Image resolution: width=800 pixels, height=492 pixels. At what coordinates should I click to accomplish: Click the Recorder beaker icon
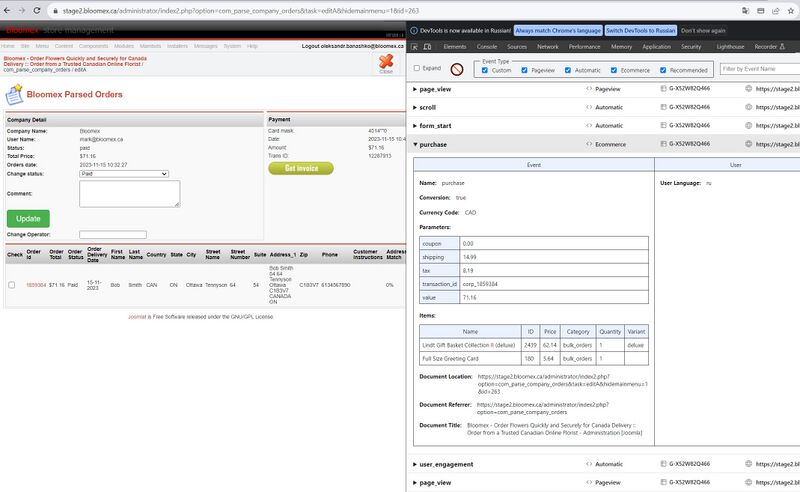point(783,46)
